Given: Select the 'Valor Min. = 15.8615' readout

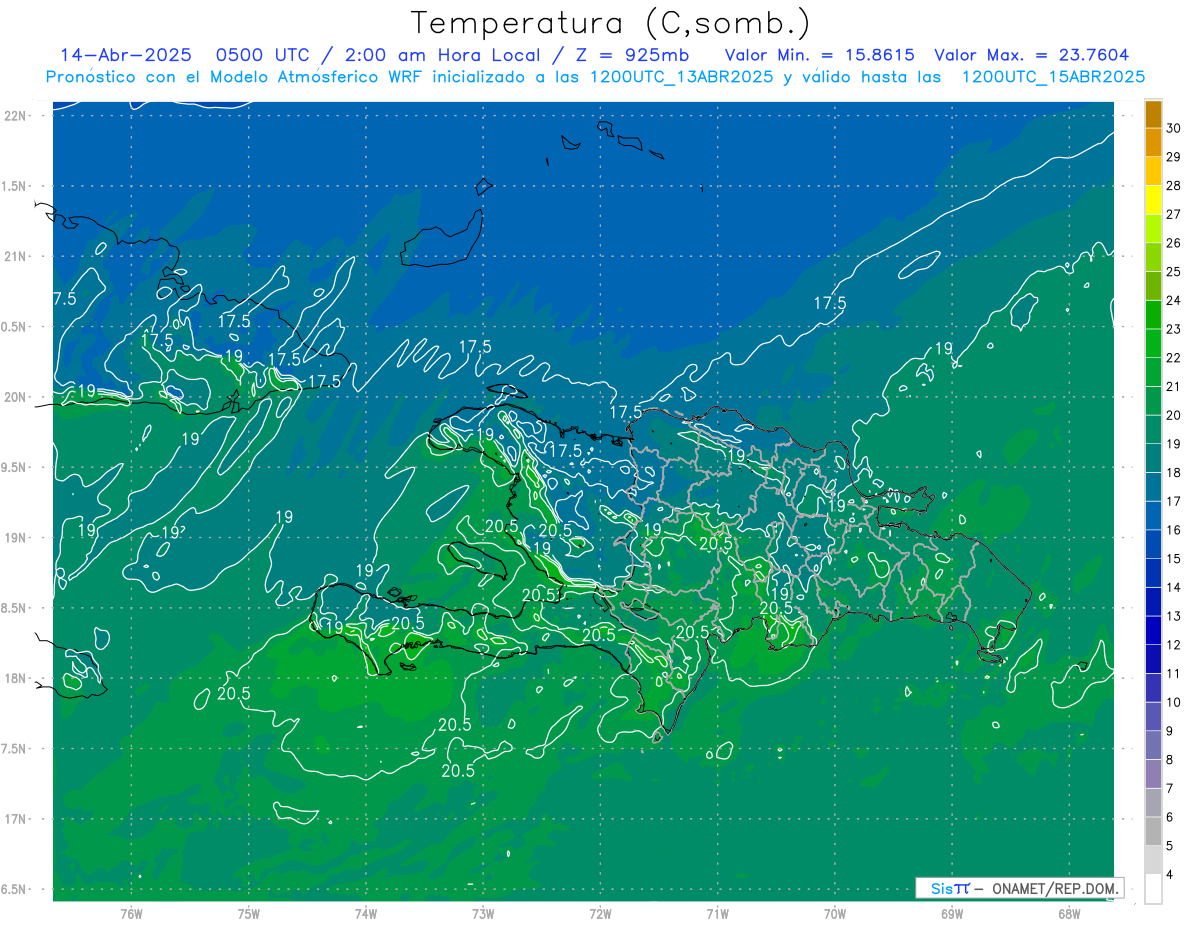Looking at the screenshot, I should coord(819,55).
